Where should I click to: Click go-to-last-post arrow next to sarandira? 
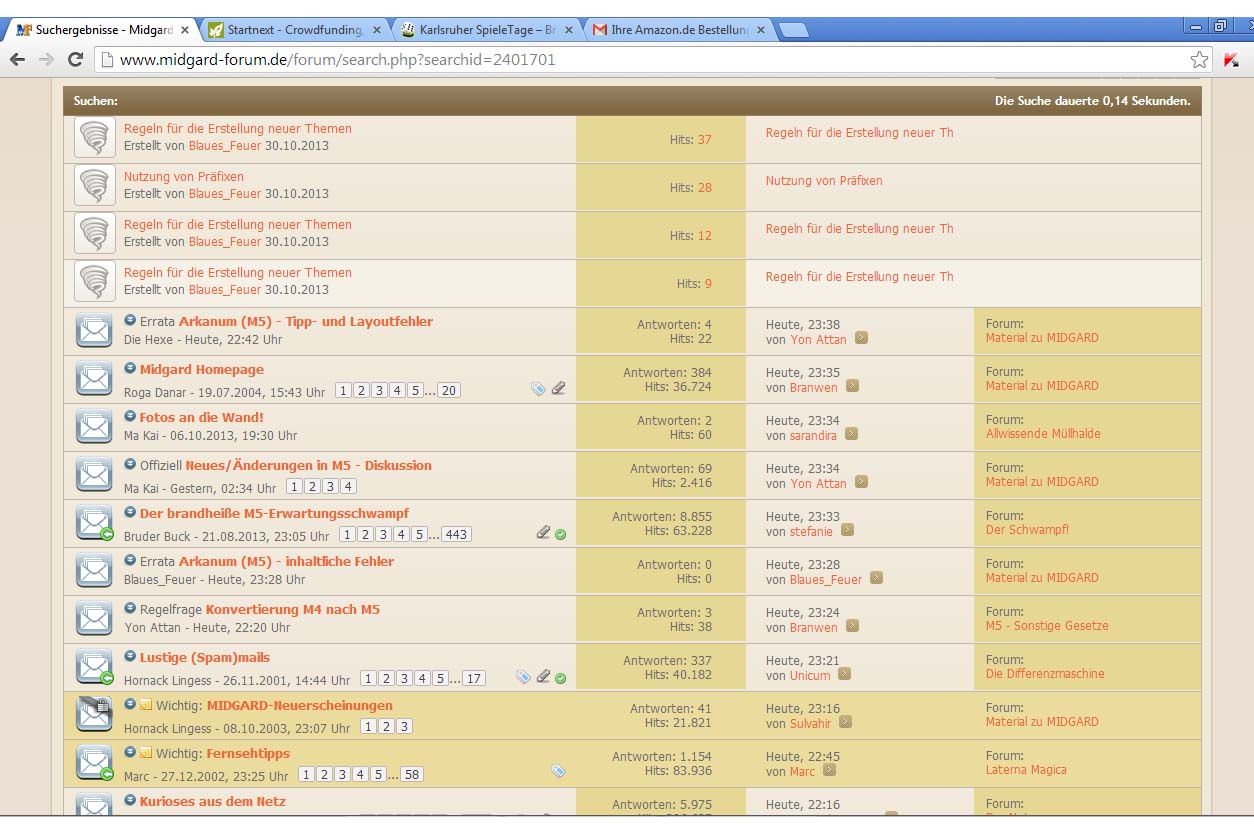(851, 434)
